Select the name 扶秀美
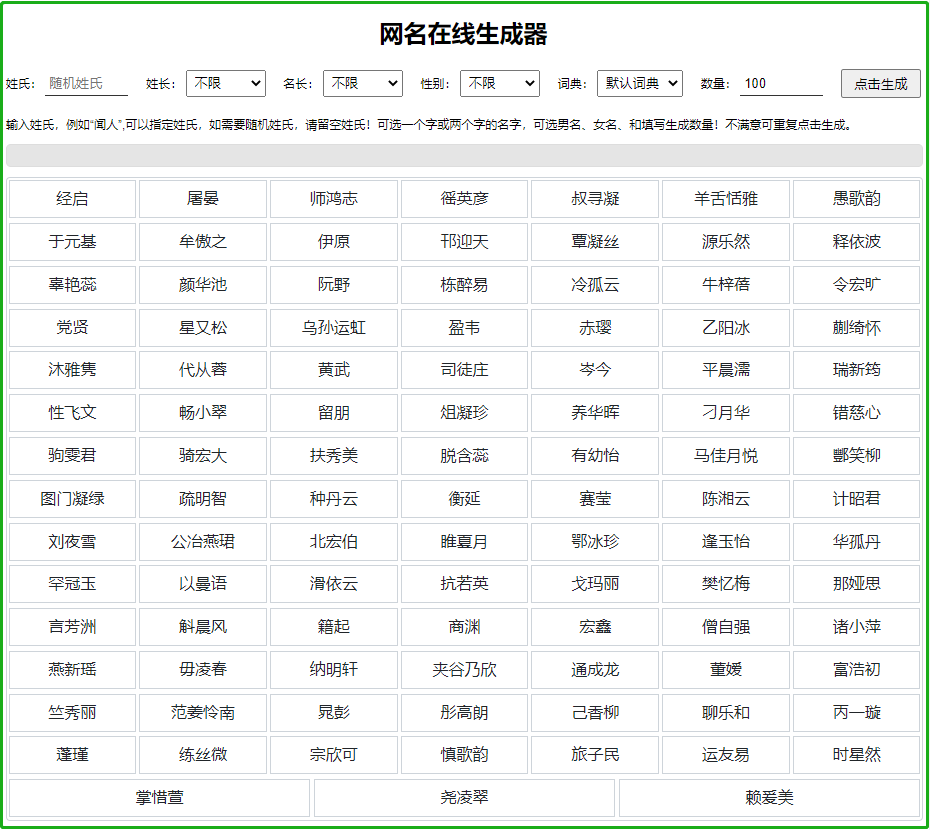 (x=334, y=456)
